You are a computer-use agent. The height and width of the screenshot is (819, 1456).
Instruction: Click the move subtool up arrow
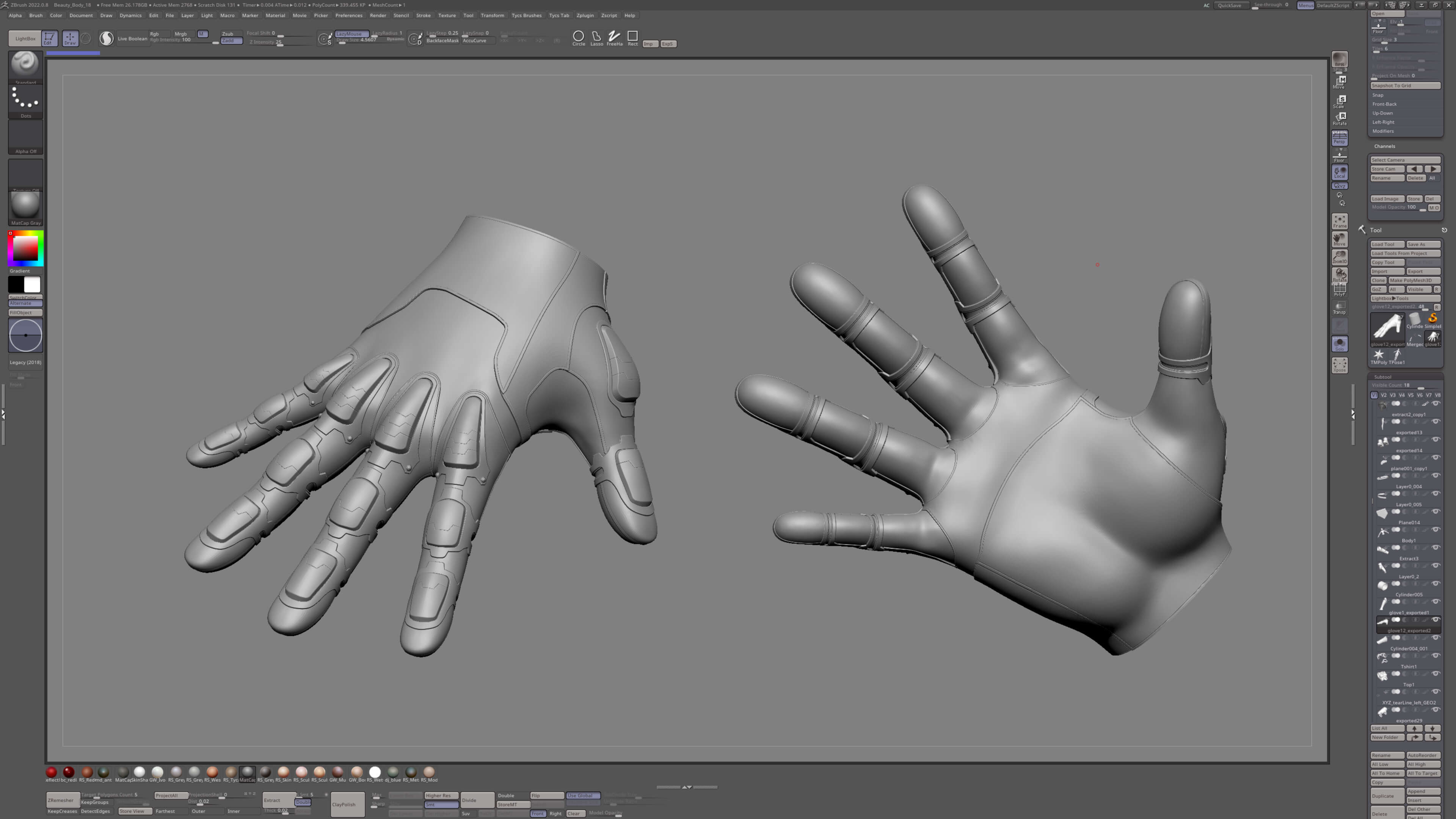click(1414, 728)
